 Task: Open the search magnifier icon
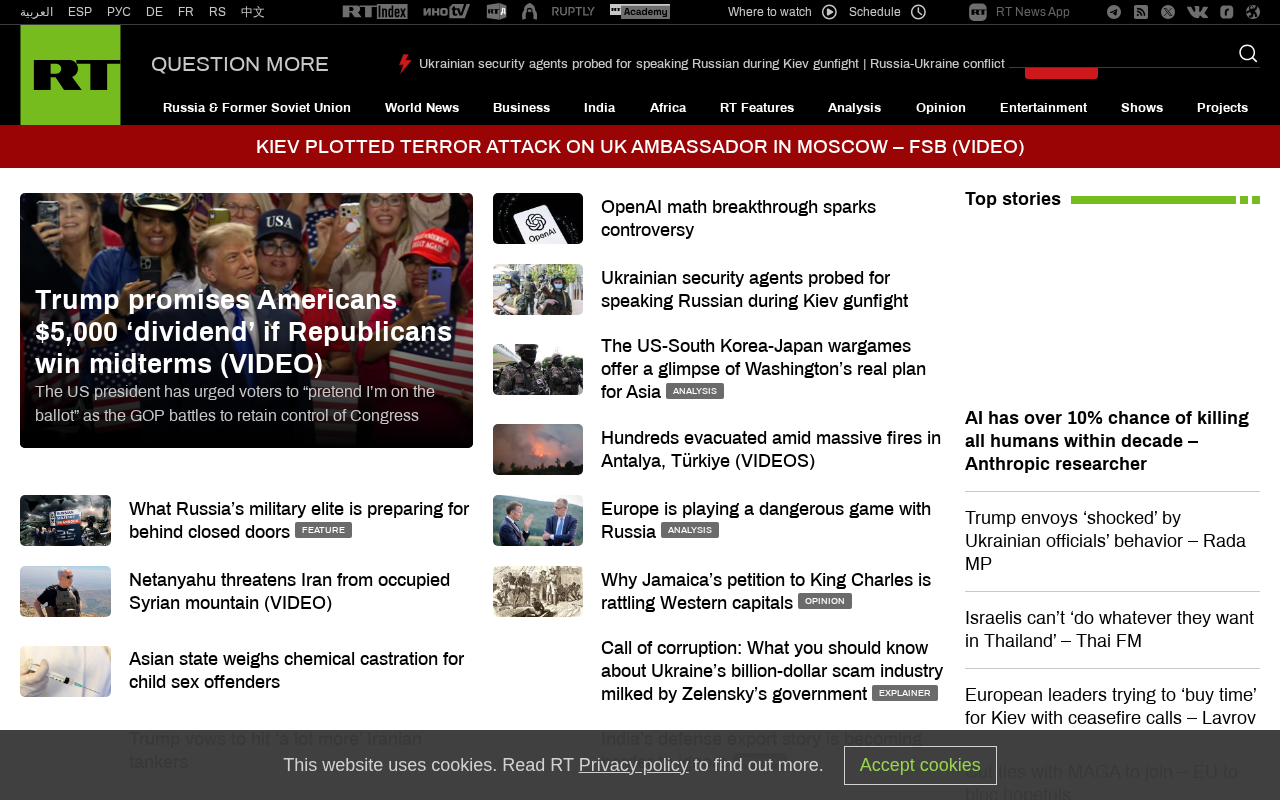coord(1248,53)
